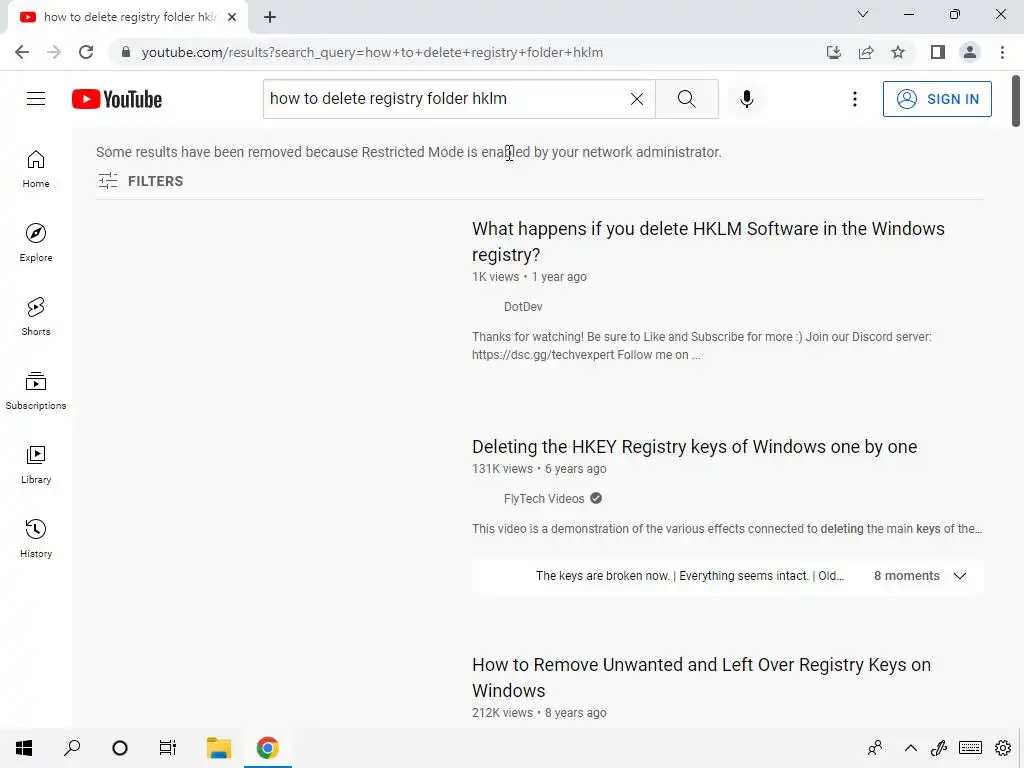Image resolution: width=1024 pixels, height=768 pixels.
Task: Open Cortana circle on taskbar
Action: pos(120,748)
